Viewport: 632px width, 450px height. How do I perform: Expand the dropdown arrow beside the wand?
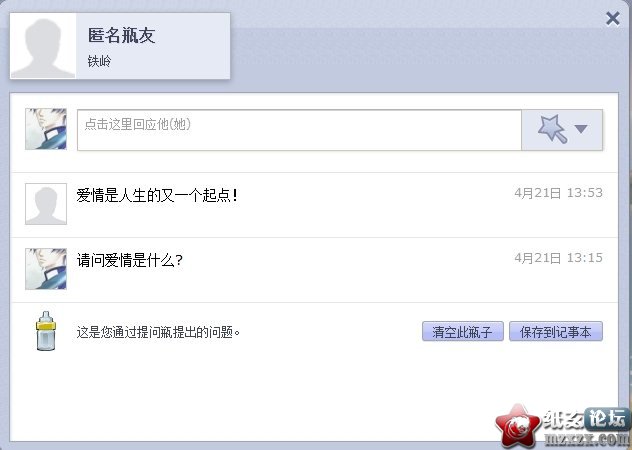pos(581,129)
